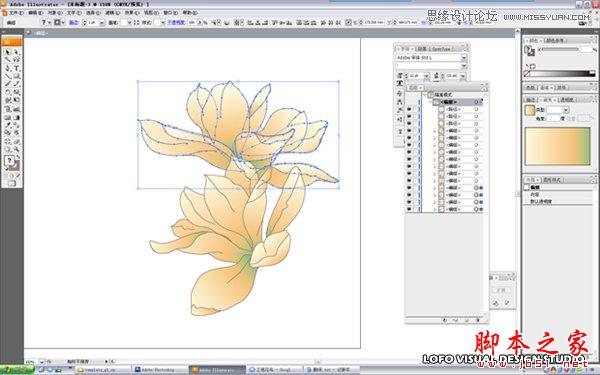
Task: Select the Zoom magnifier tool
Action: click(16, 150)
